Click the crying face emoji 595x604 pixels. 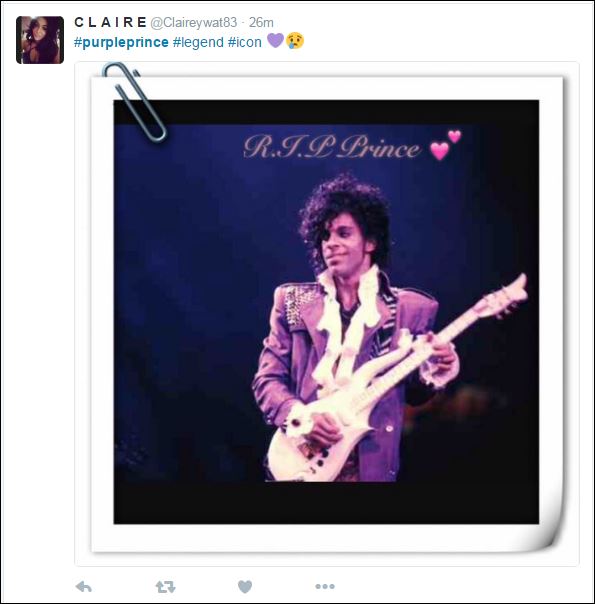pos(295,40)
